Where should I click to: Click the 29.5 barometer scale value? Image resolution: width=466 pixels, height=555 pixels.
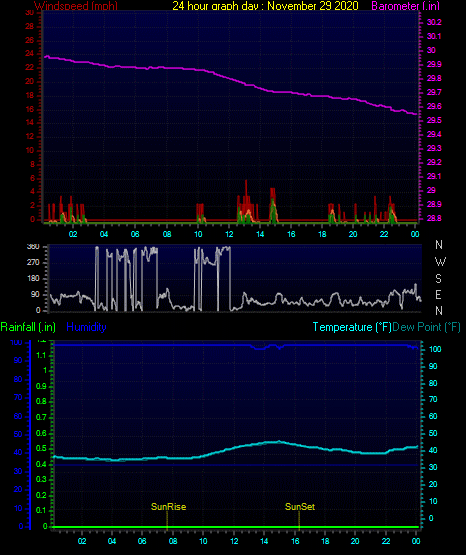434,120
